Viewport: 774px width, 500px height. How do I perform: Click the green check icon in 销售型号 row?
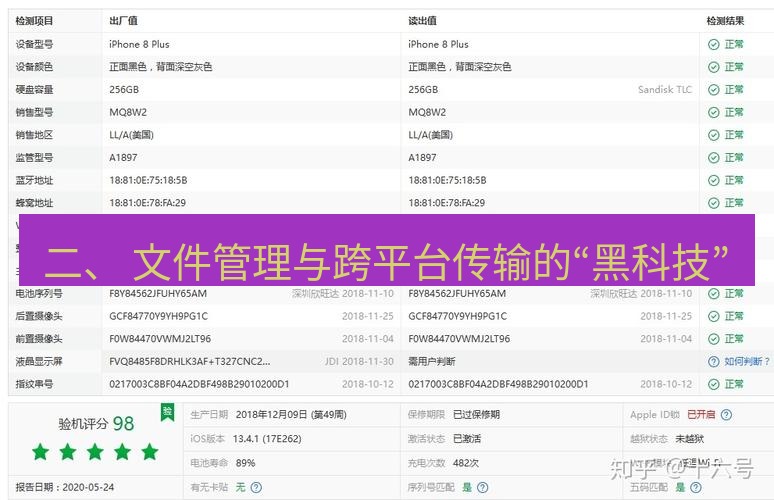point(713,113)
